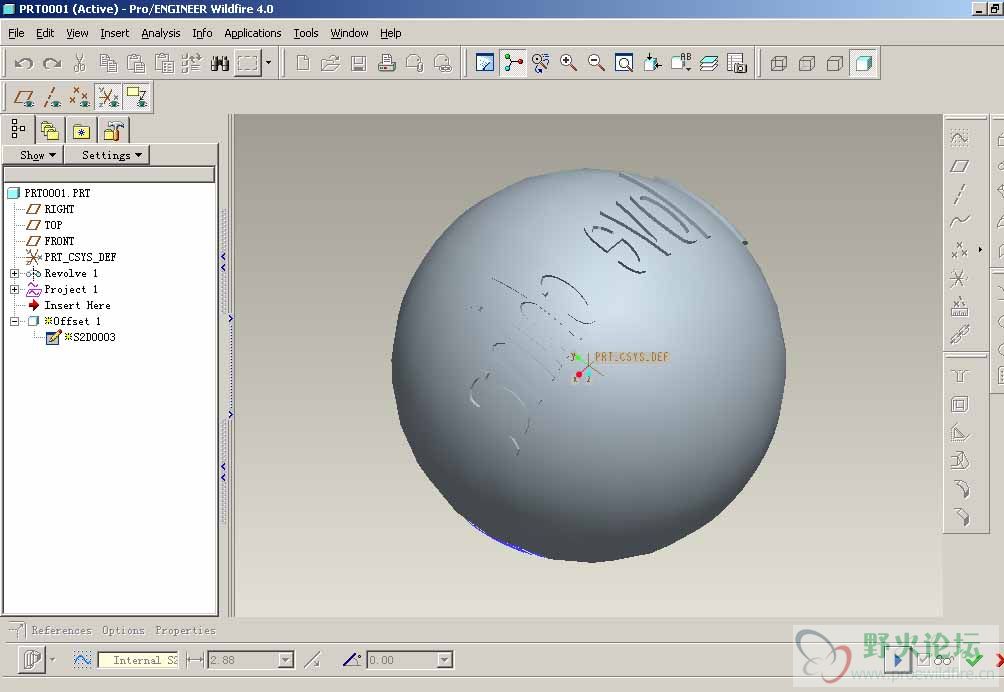Click the Undo icon in the toolbar
This screenshot has height=692, width=1004.
pyautogui.click(x=24, y=63)
